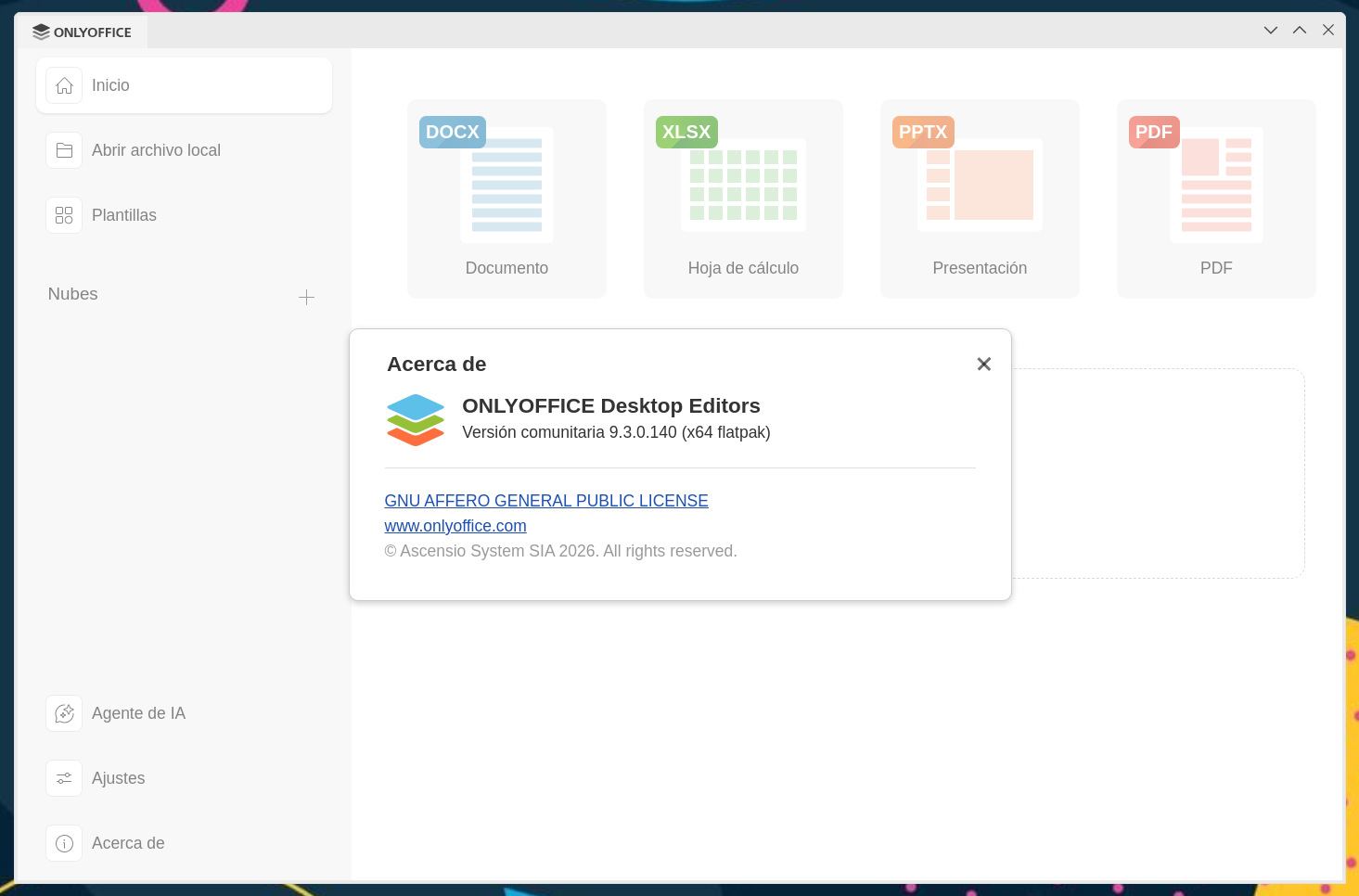This screenshot has width=1359, height=896.
Task: Start a new Presentación from the PPTX tile
Action: coord(980,198)
